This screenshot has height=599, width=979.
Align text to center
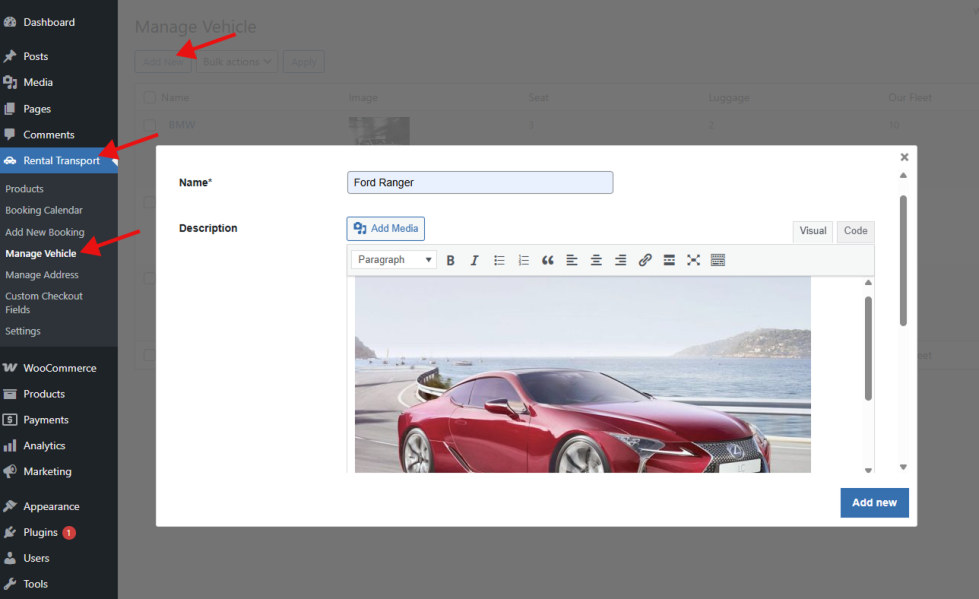(x=596, y=260)
